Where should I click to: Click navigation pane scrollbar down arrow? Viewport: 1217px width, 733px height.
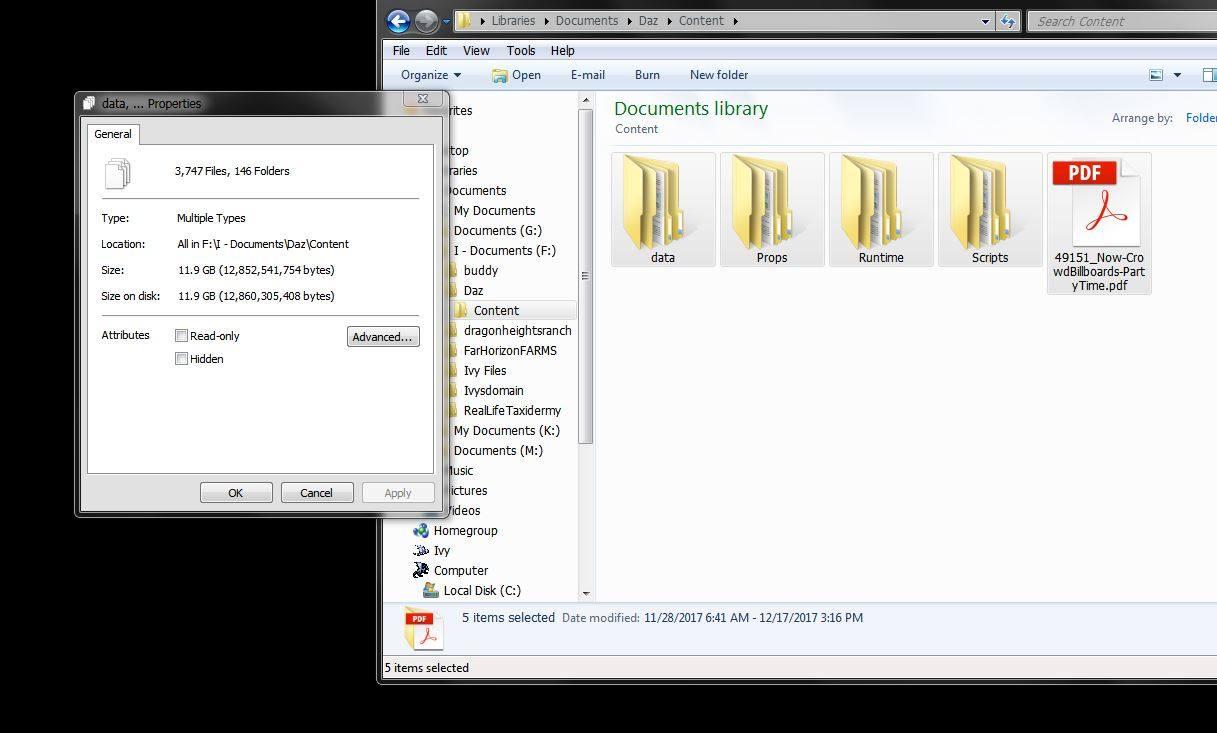point(586,593)
